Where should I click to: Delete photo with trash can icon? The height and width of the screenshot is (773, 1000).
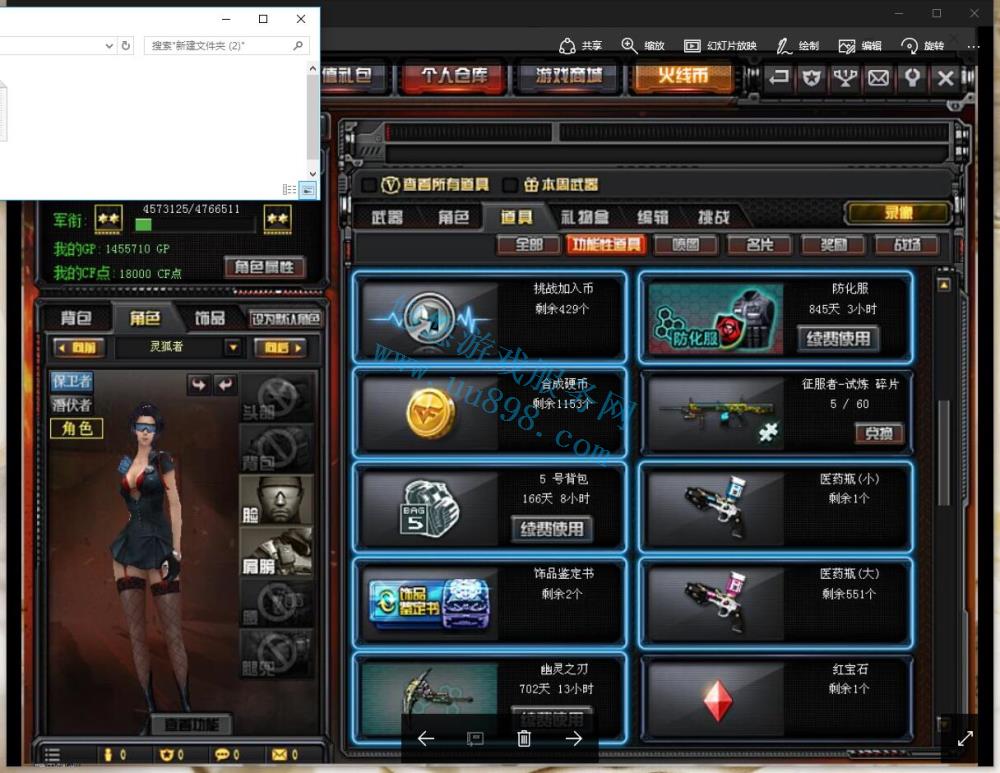(524, 738)
